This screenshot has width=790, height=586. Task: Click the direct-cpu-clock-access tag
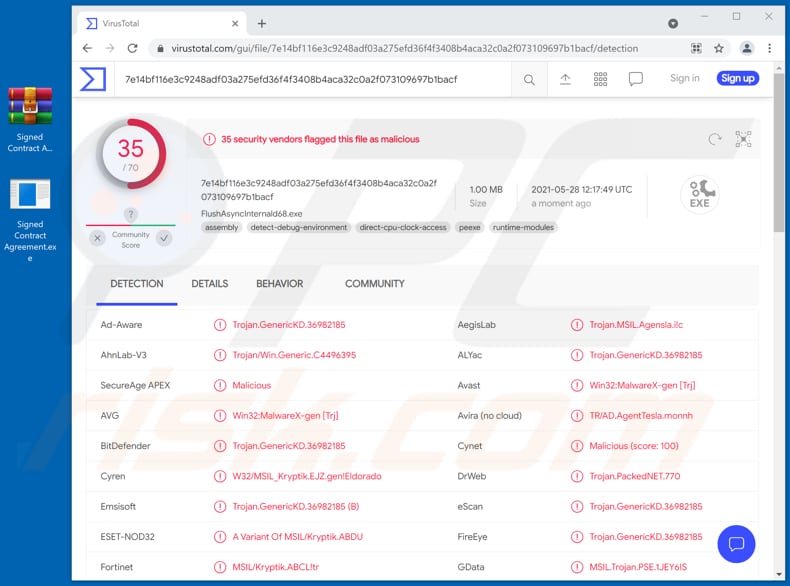[403, 228]
